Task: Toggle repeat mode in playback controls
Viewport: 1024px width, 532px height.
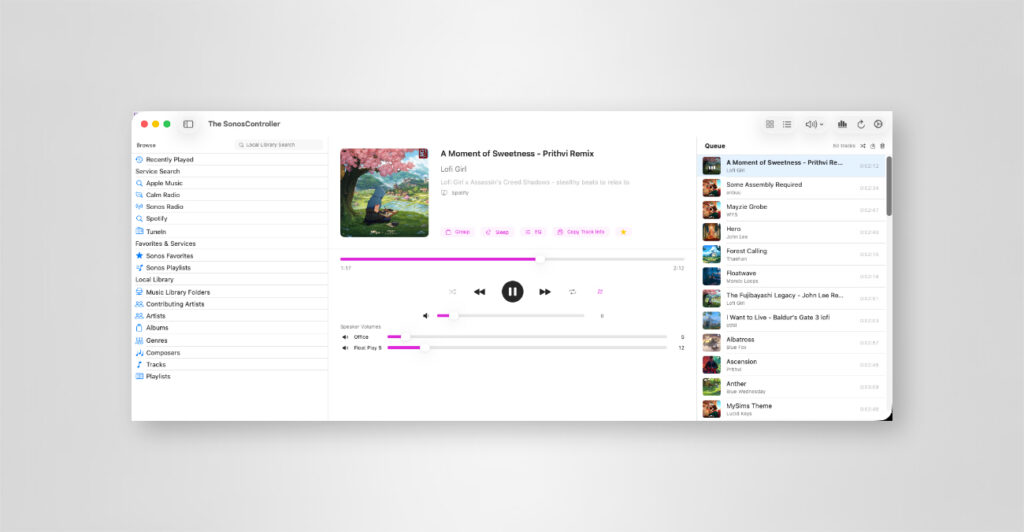Action: pyautogui.click(x=573, y=292)
